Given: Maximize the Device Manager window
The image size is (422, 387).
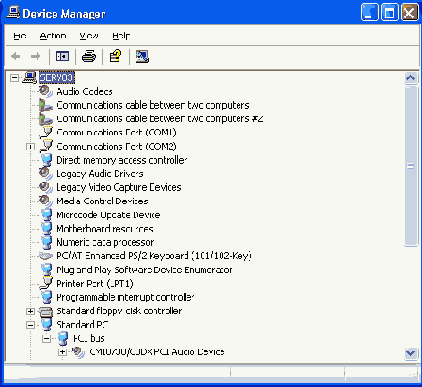Looking at the screenshot, I should (389, 13).
